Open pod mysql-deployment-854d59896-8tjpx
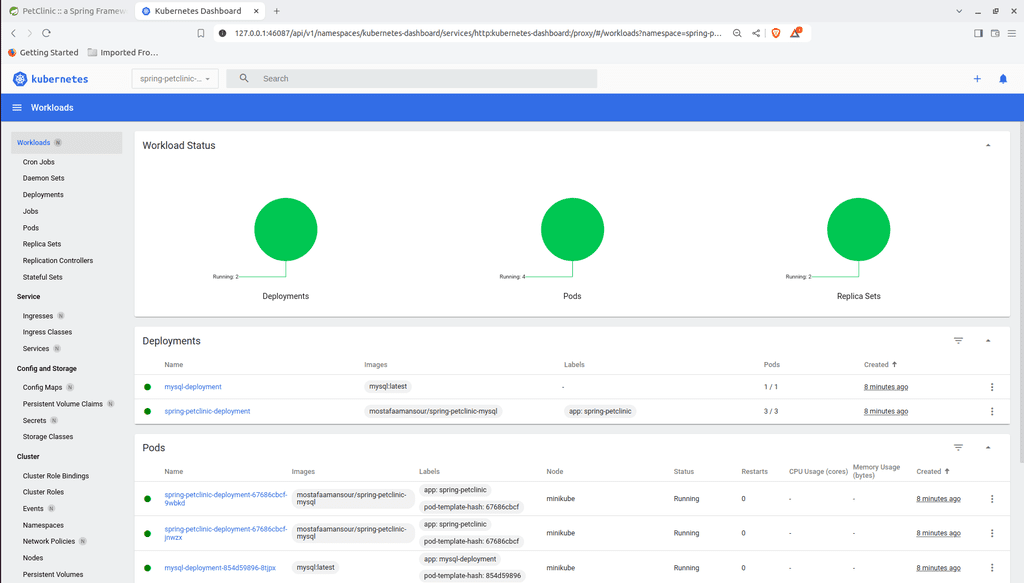The width and height of the screenshot is (1024, 583). click(220, 568)
